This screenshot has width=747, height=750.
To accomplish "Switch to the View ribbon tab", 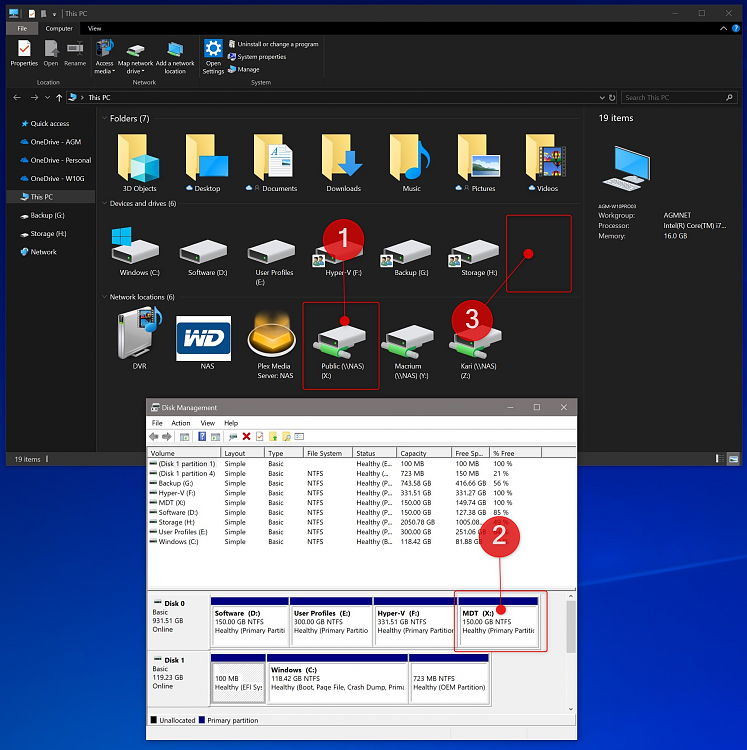I will coord(95,28).
